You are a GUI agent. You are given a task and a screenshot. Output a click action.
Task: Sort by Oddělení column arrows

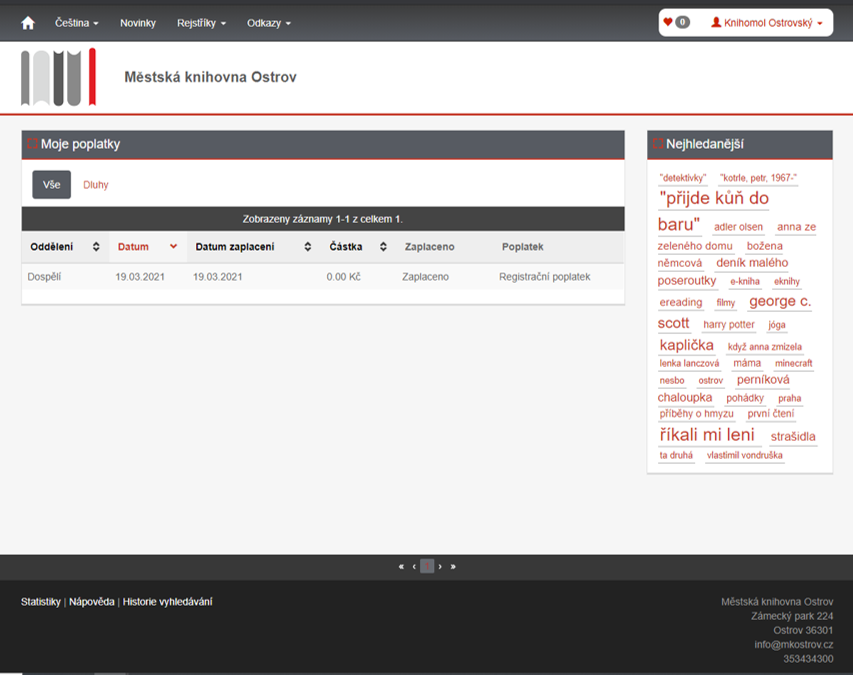[x=96, y=247]
